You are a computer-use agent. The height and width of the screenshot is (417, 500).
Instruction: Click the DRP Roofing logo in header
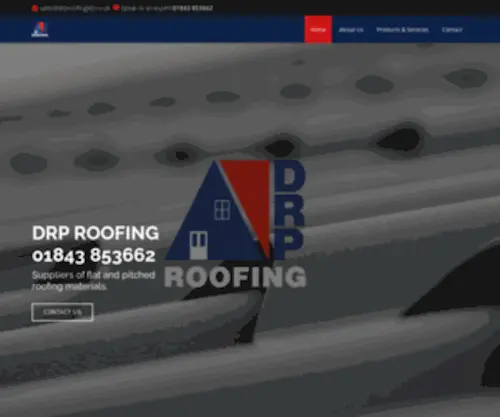[x=40, y=29]
